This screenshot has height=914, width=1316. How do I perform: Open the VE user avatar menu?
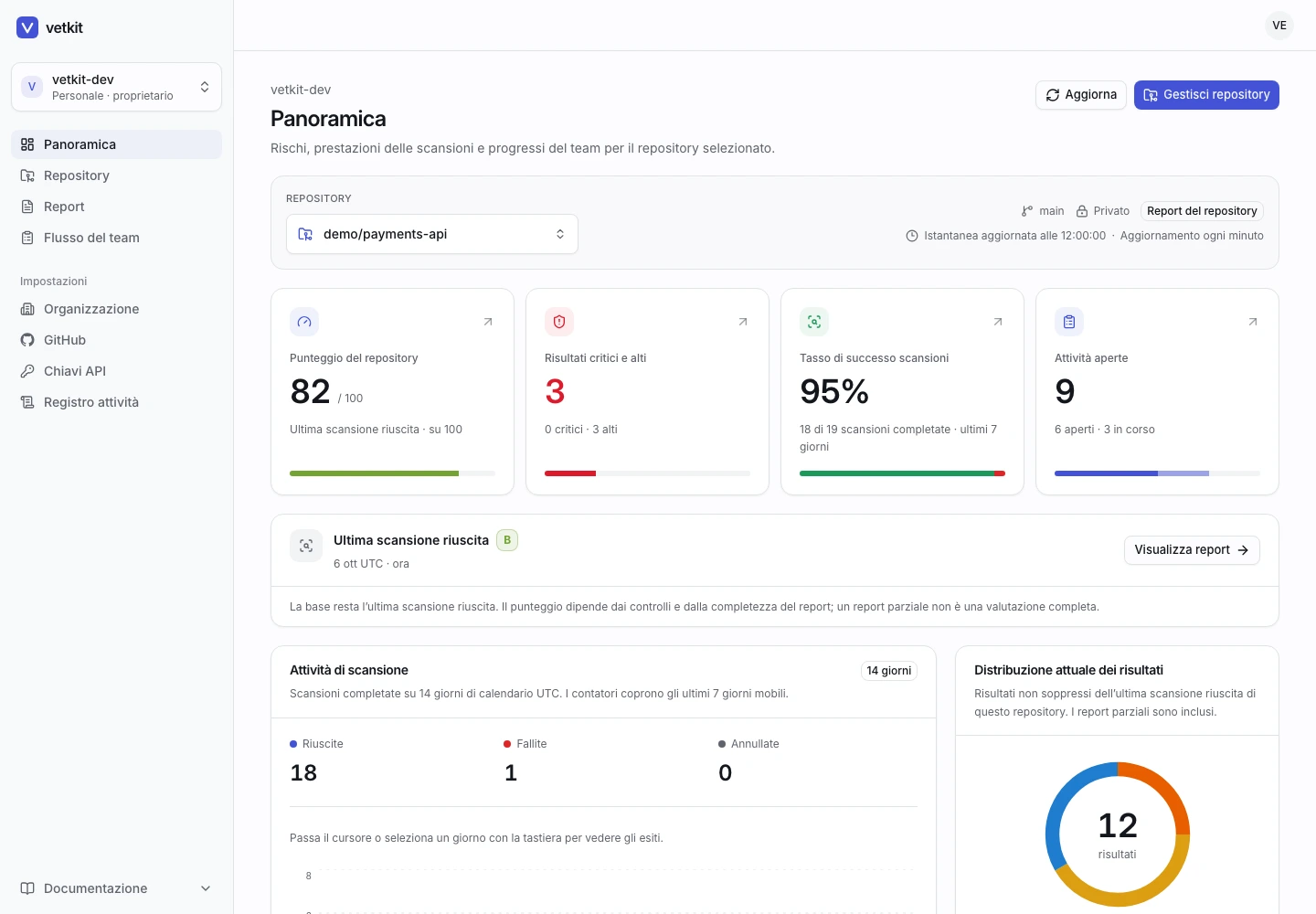click(1279, 26)
